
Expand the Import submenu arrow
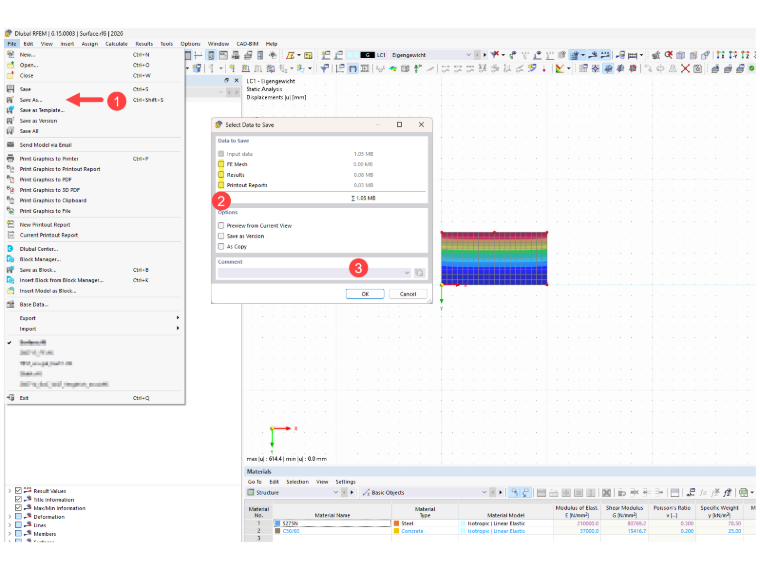coord(178,329)
